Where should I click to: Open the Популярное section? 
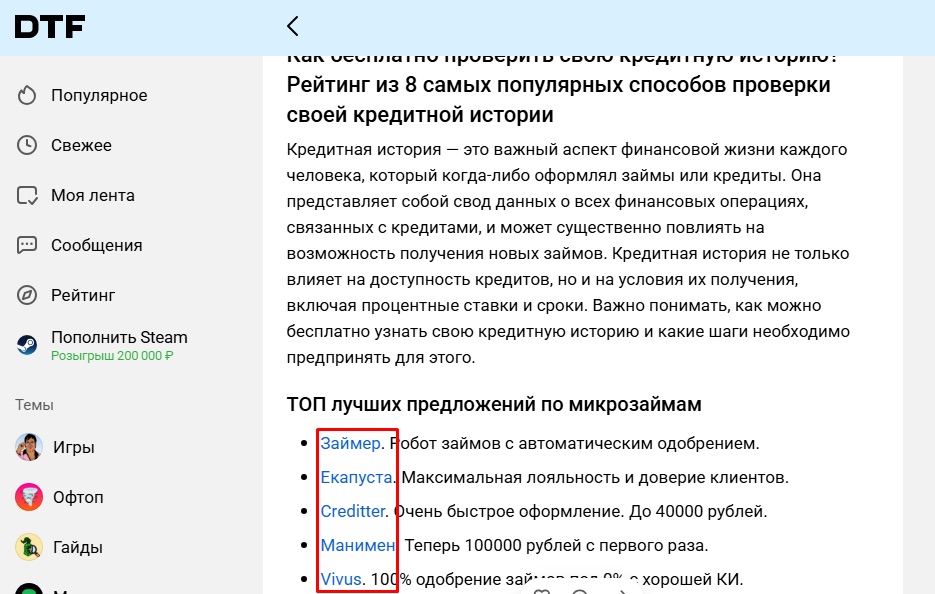(99, 95)
